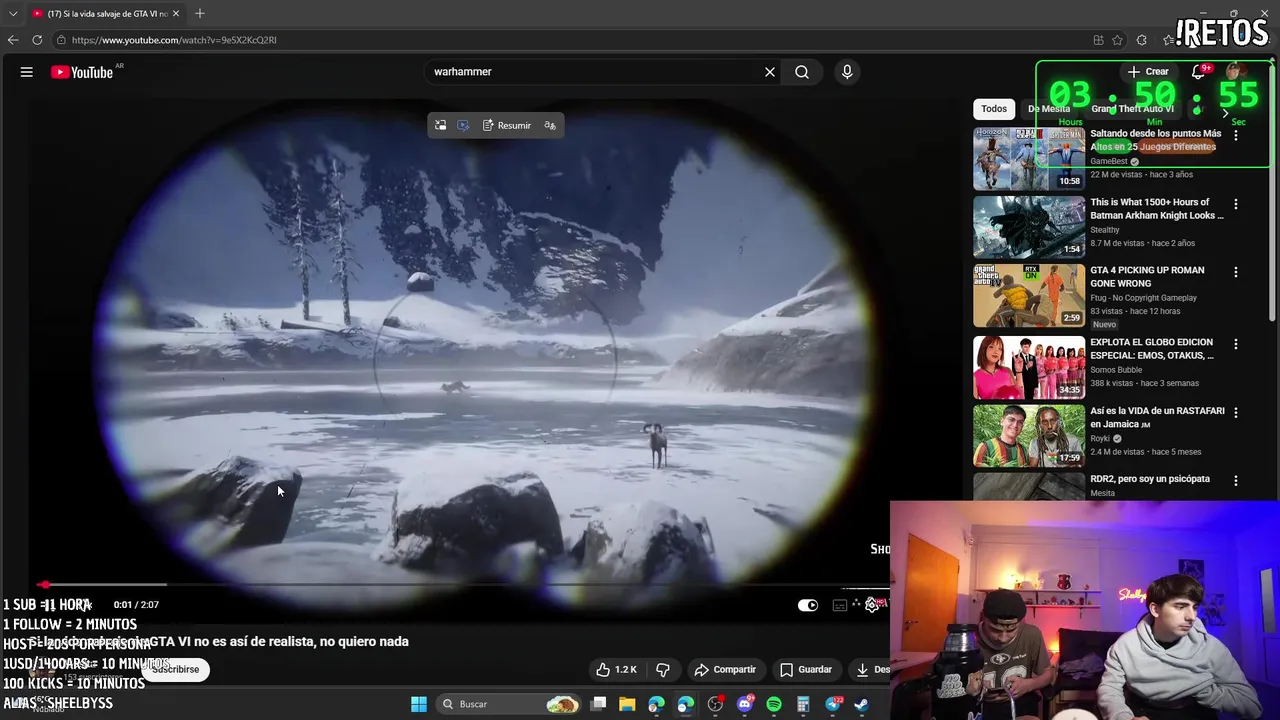Open options menu for the Batman video

pyautogui.click(x=1236, y=204)
